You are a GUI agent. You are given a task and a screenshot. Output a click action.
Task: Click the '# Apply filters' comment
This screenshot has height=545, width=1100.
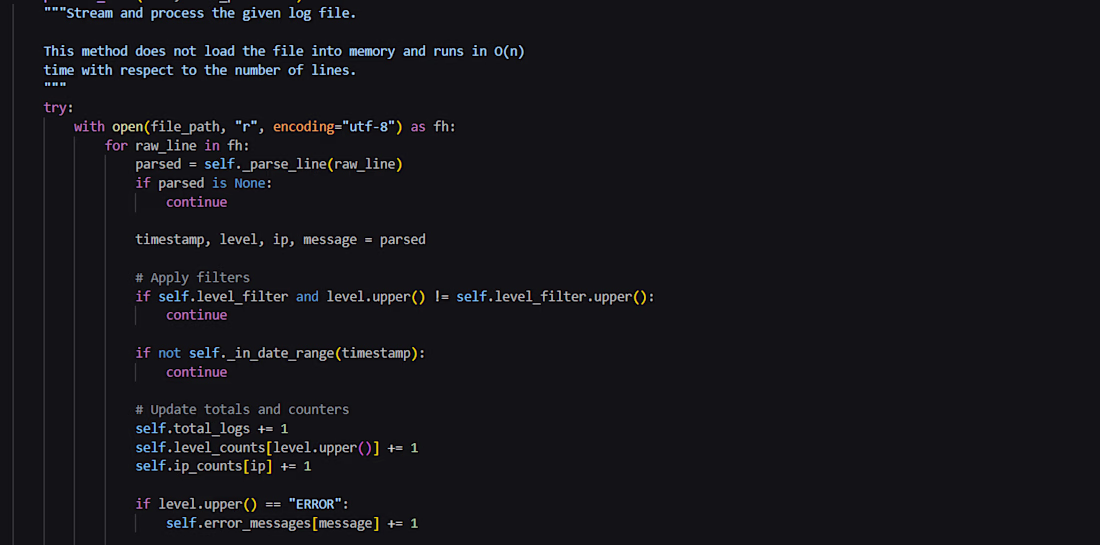click(x=192, y=278)
